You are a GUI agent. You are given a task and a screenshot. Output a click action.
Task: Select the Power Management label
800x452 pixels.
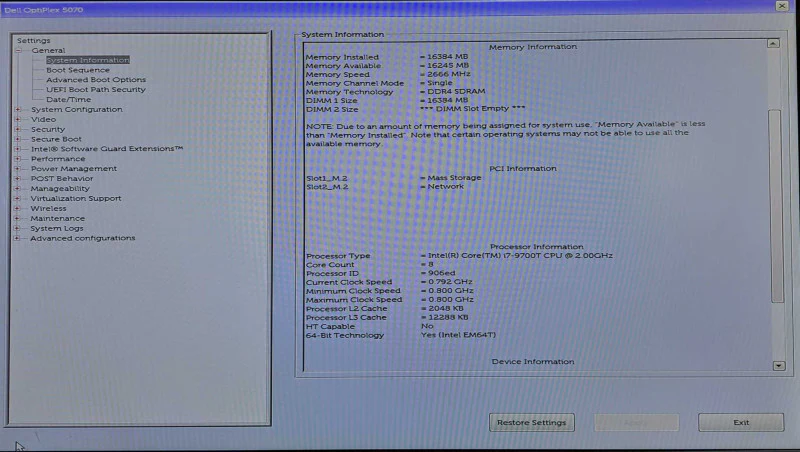point(74,168)
